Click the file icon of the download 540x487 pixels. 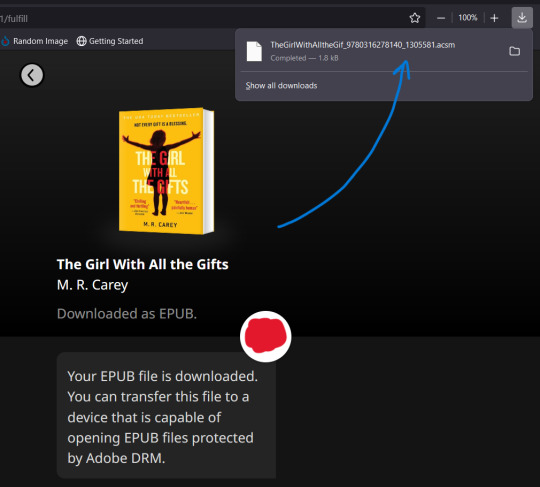pos(254,51)
